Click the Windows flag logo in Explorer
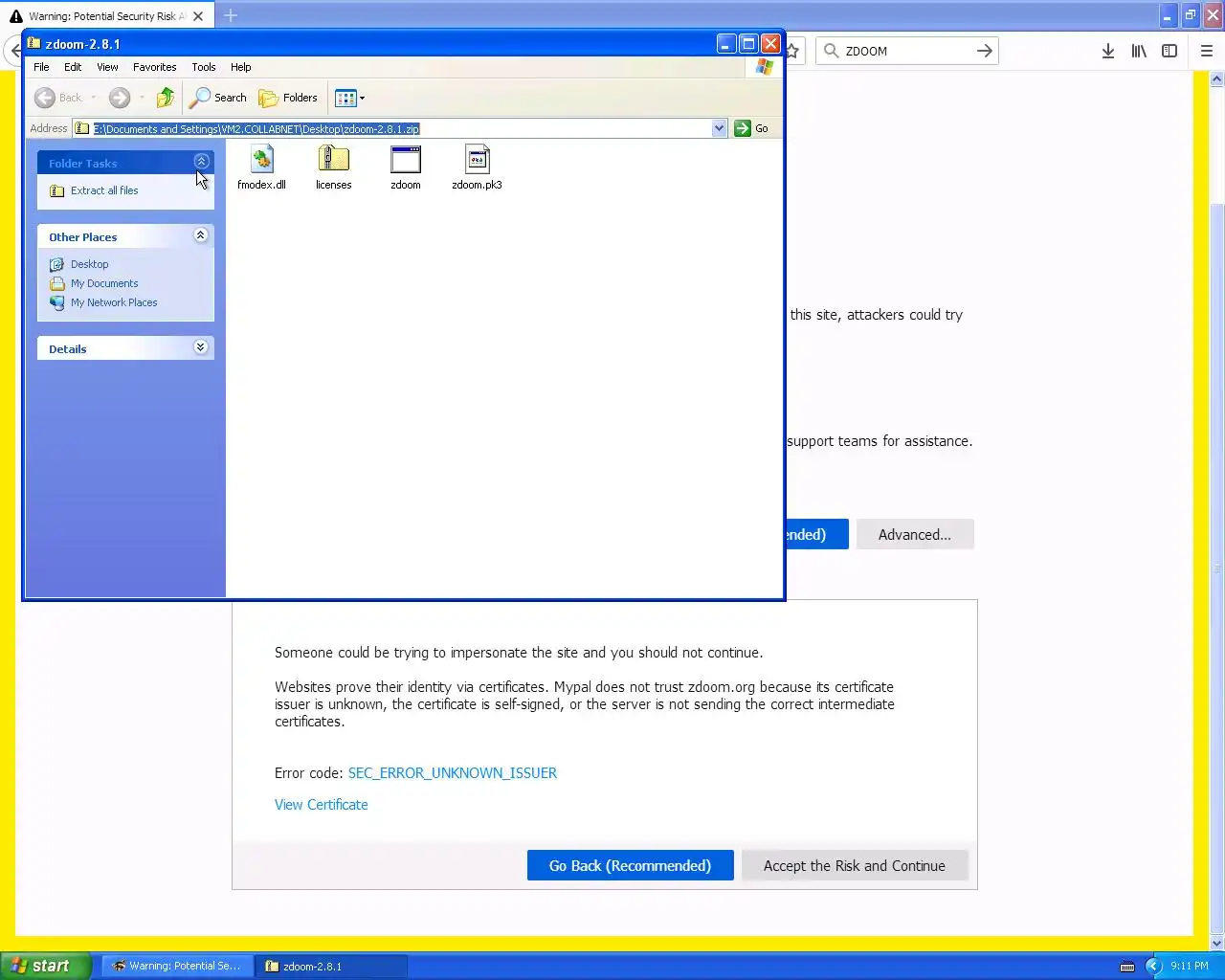Image resolution: width=1225 pixels, height=980 pixels. click(x=764, y=67)
